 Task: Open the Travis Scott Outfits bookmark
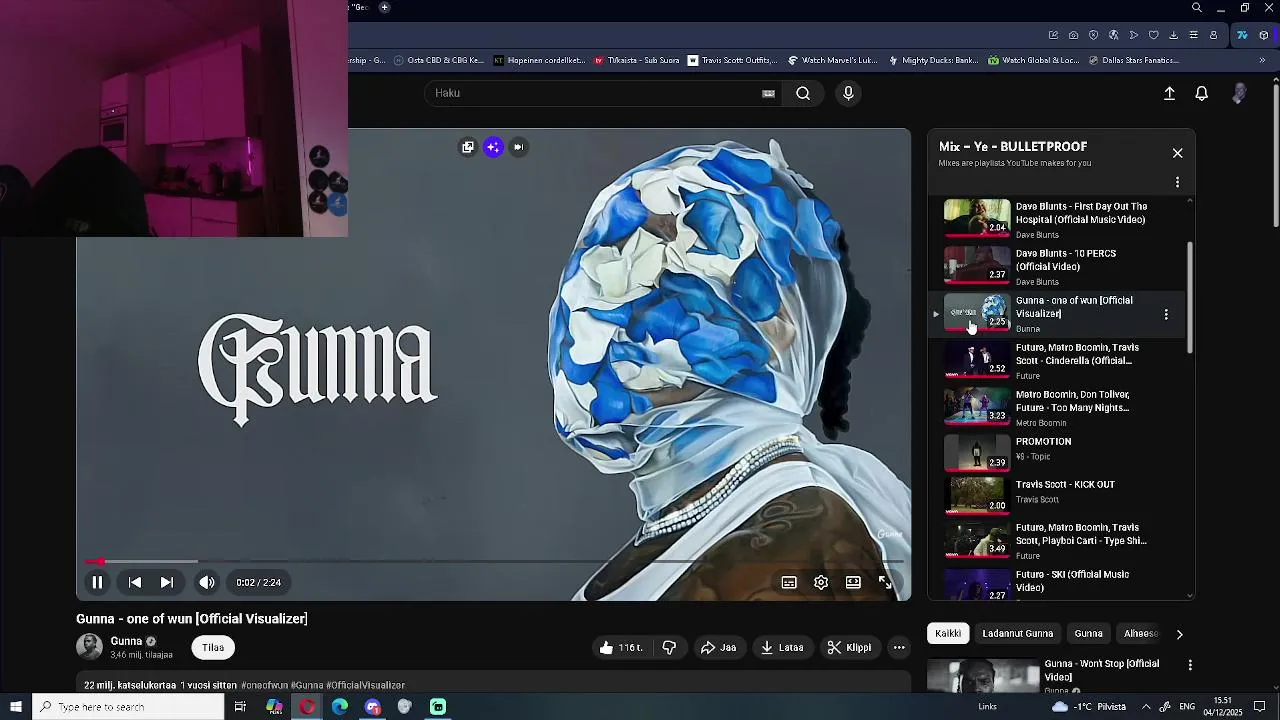[731, 60]
